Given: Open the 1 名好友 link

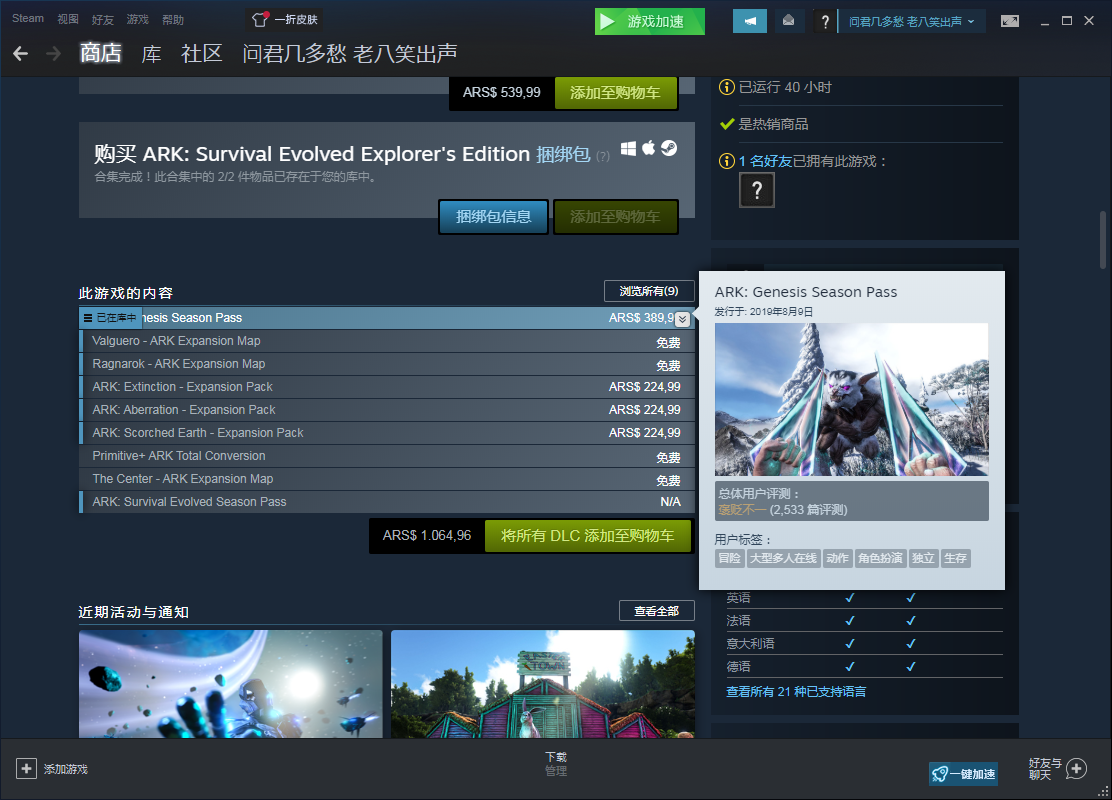Looking at the screenshot, I should (765, 161).
